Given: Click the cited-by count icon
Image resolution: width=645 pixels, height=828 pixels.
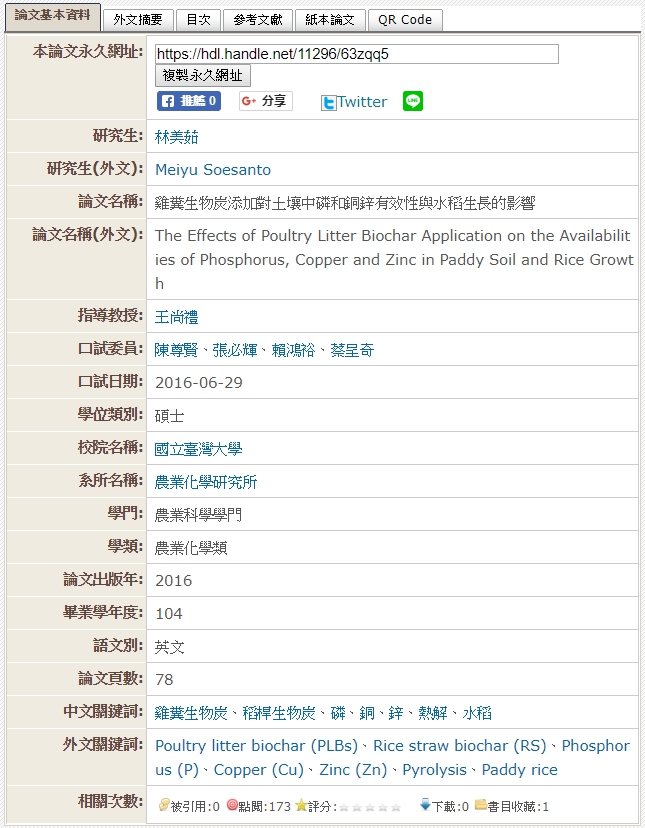Looking at the screenshot, I should point(163,806).
